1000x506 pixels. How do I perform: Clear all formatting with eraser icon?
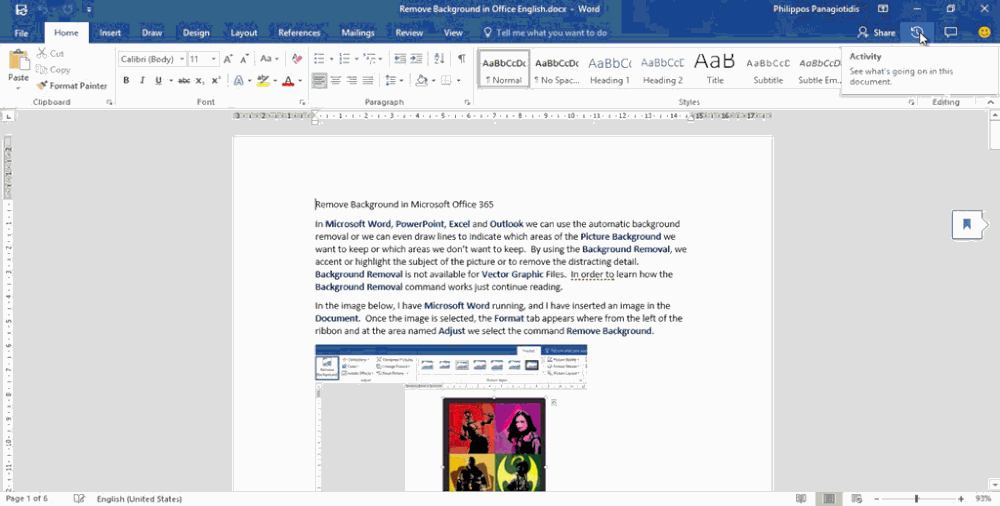297,59
